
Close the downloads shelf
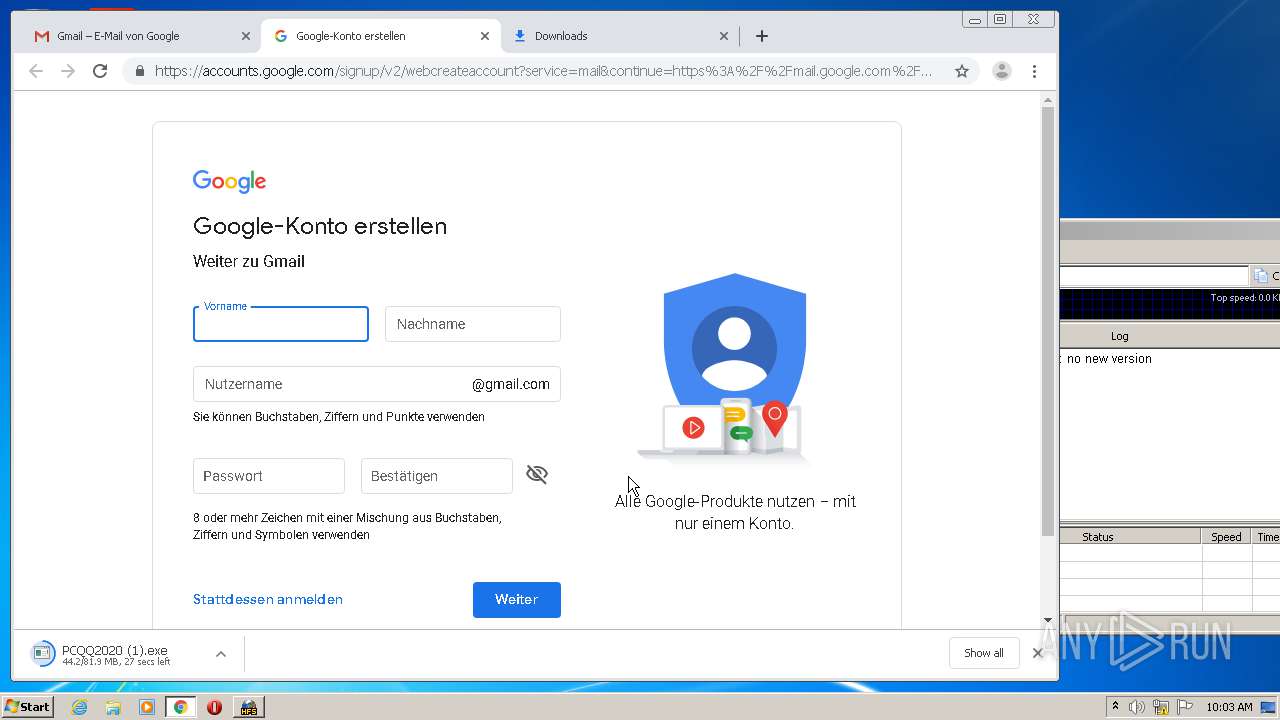click(x=1037, y=653)
